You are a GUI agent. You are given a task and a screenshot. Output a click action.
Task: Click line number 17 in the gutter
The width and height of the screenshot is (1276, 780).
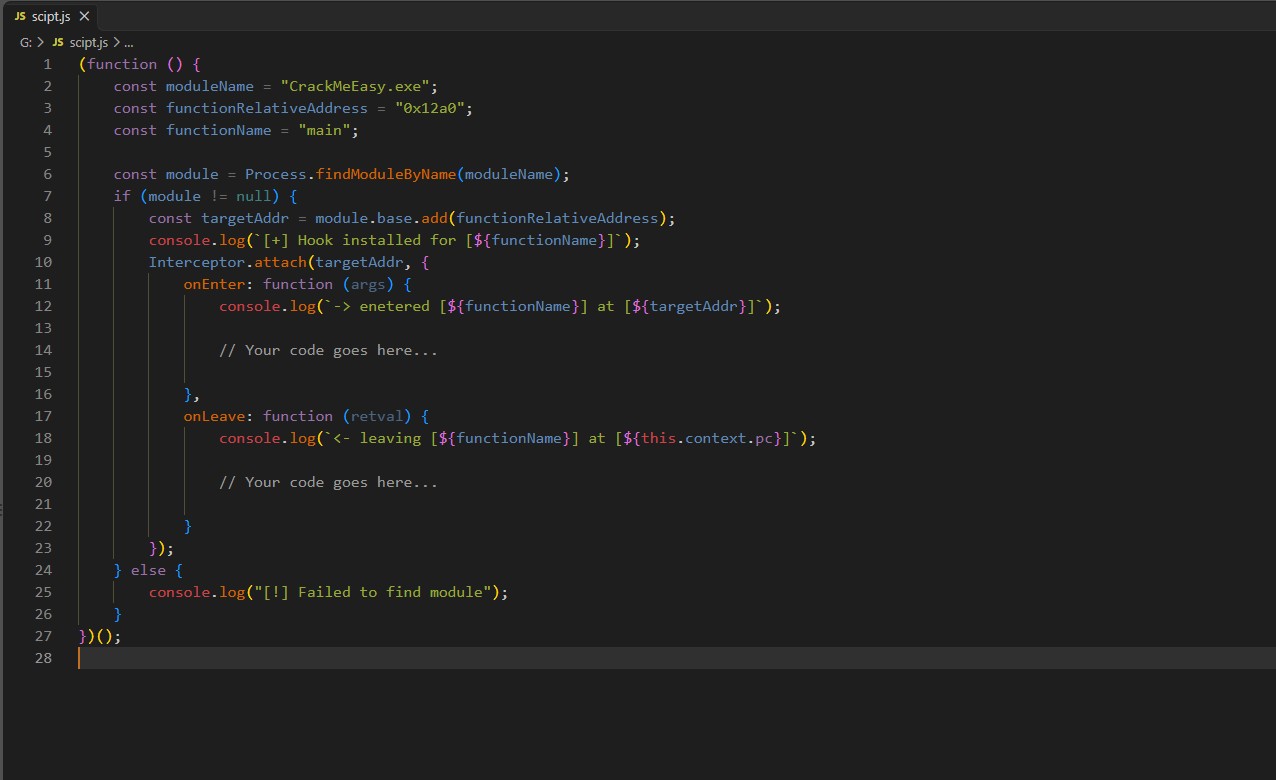[x=43, y=416]
